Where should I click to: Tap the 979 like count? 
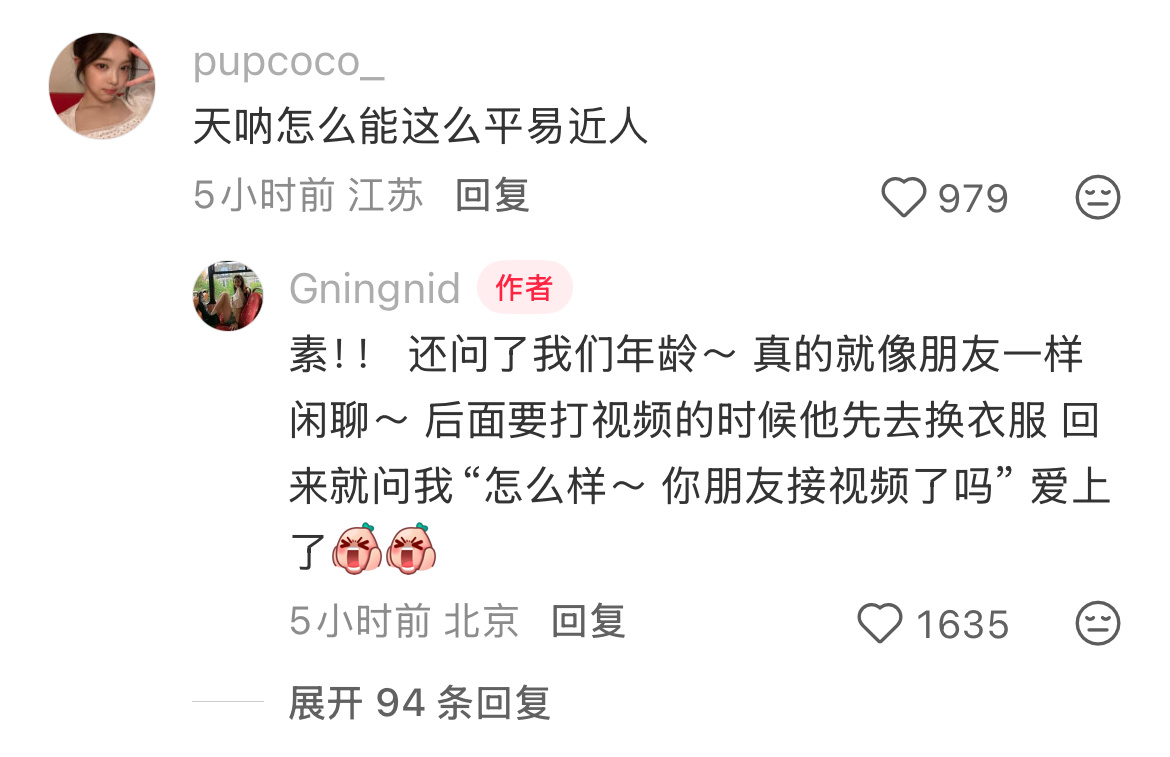point(973,199)
